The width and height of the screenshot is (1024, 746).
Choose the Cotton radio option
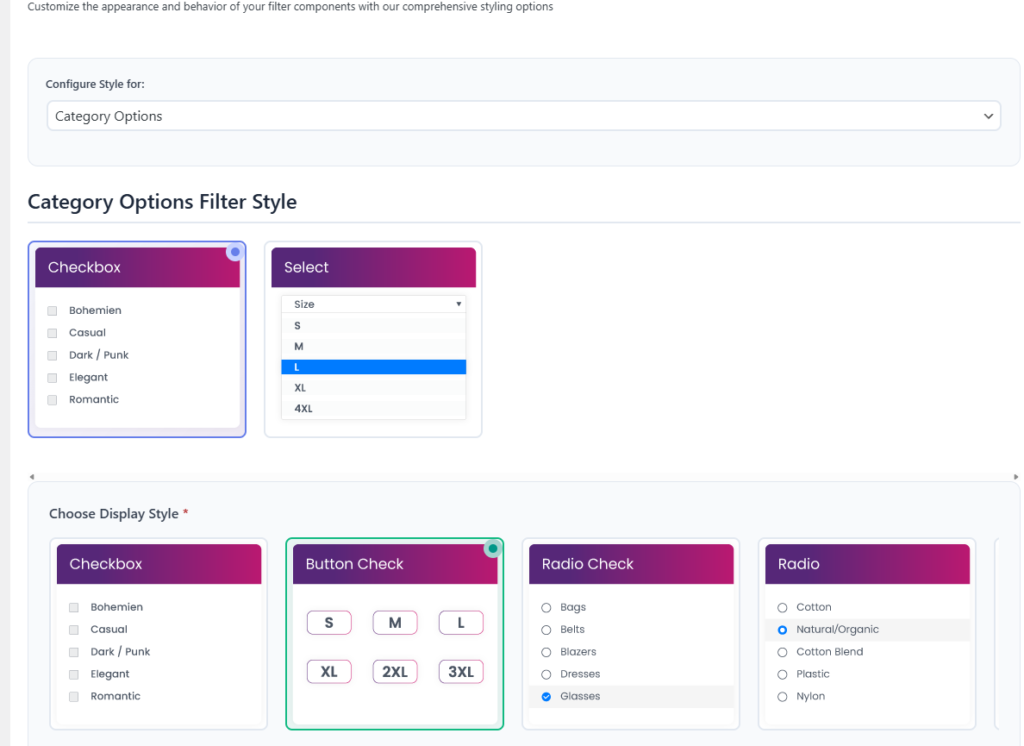pyautogui.click(x=782, y=608)
